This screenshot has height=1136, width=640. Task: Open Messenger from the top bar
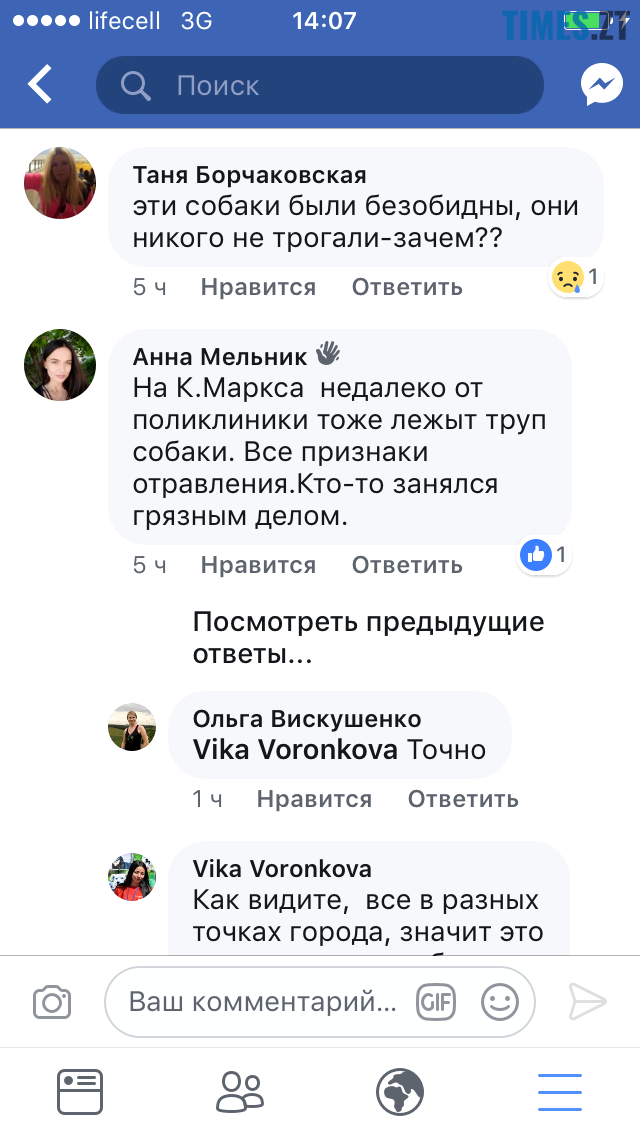pos(602,85)
